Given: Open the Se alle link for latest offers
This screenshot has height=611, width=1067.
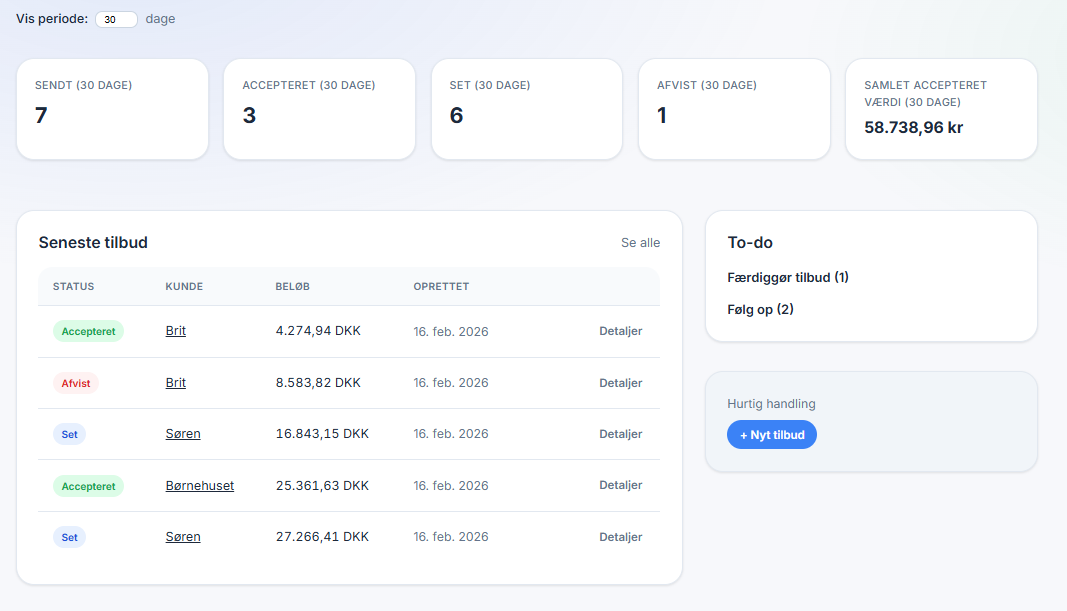Looking at the screenshot, I should pyautogui.click(x=640, y=243).
